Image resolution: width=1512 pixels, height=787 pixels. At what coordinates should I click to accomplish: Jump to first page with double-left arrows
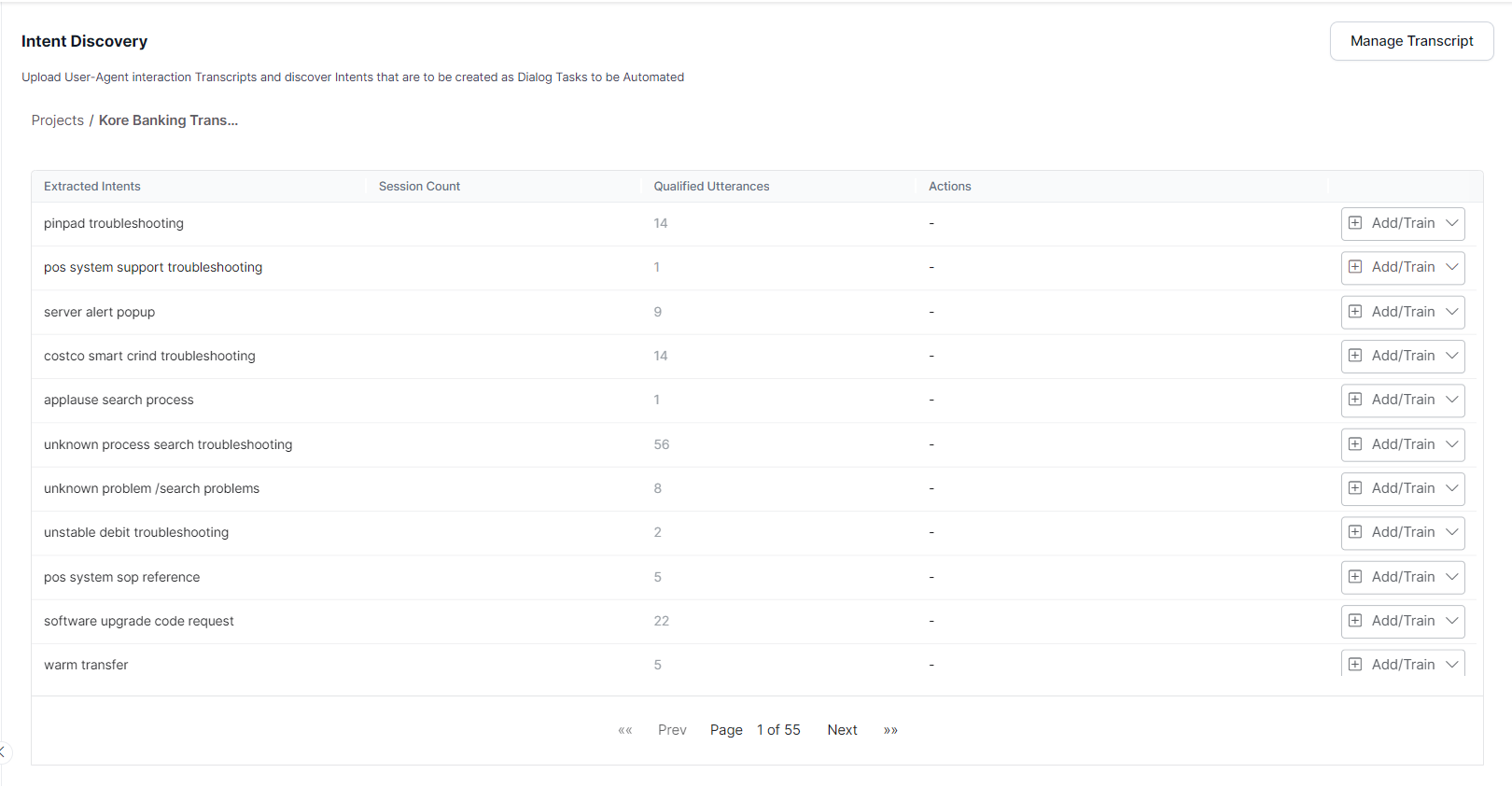click(625, 730)
